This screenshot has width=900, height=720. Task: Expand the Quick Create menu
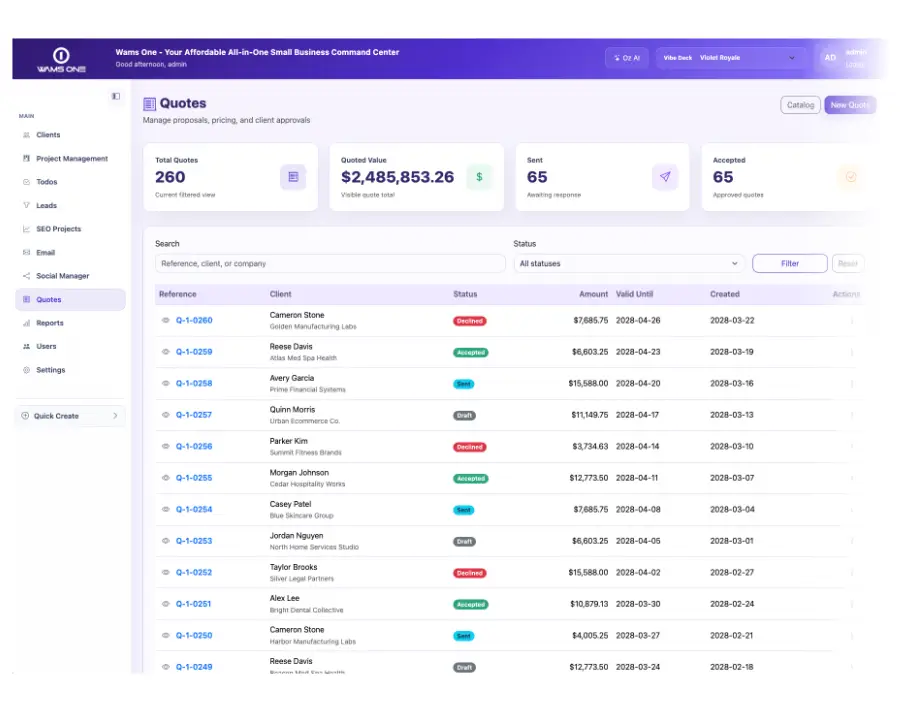tap(70, 416)
